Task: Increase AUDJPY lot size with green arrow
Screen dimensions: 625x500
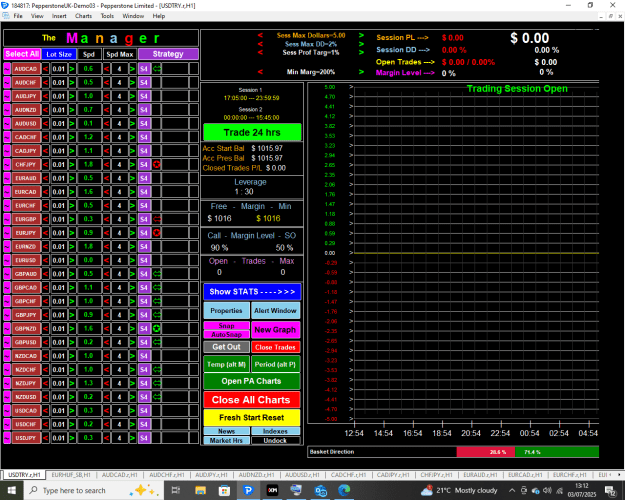Action: (x=72, y=96)
